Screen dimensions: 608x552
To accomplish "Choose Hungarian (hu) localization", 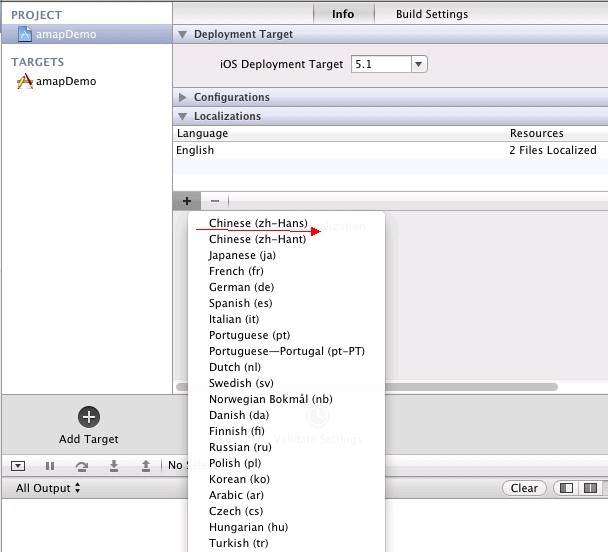I will pyautogui.click(x=286, y=527).
